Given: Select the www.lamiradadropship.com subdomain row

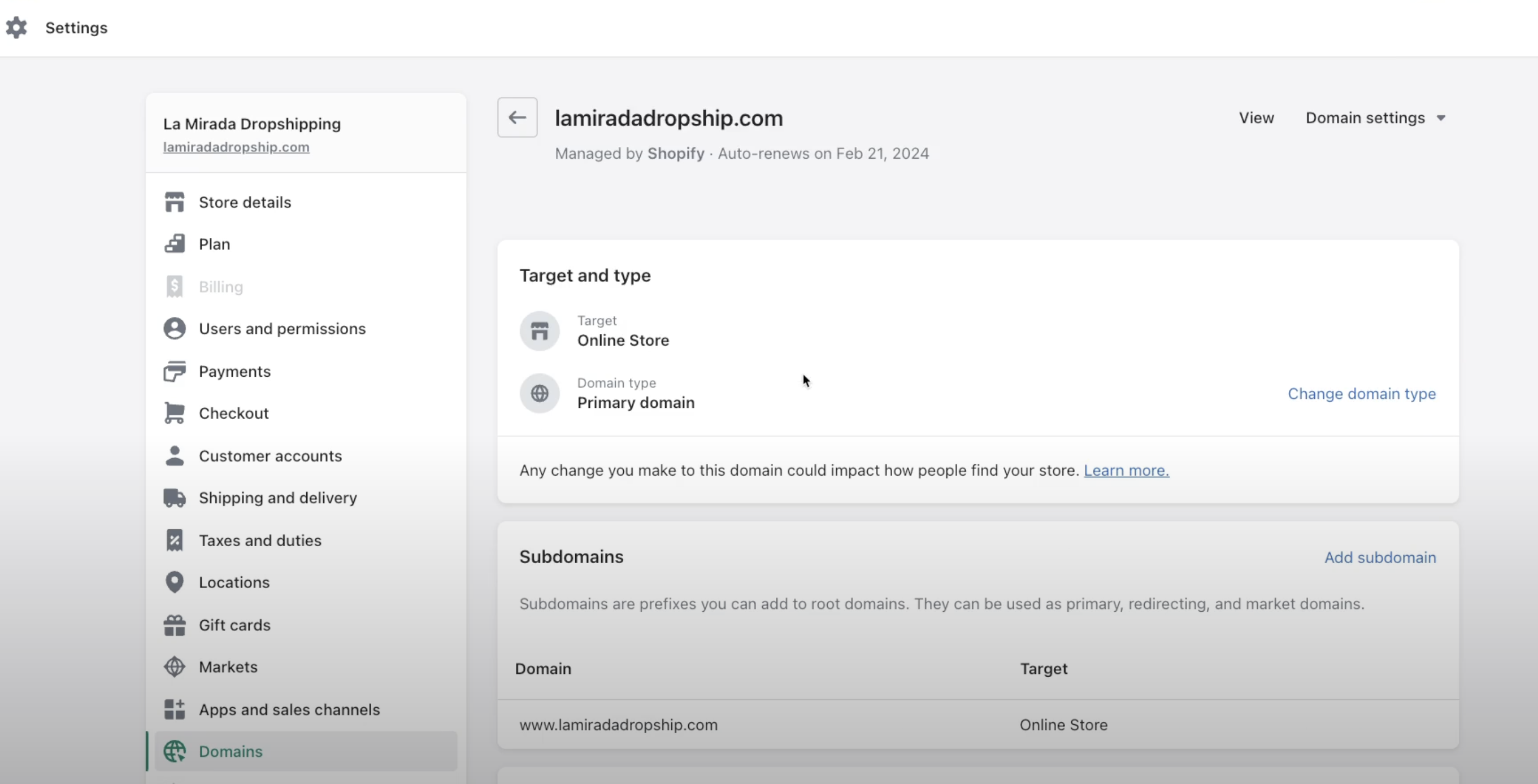Looking at the screenshot, I should coord(619,725).
